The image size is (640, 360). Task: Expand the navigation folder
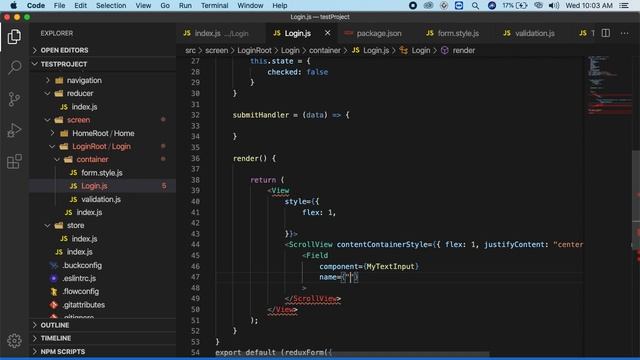pyautogui.click(x=47, y=80)
